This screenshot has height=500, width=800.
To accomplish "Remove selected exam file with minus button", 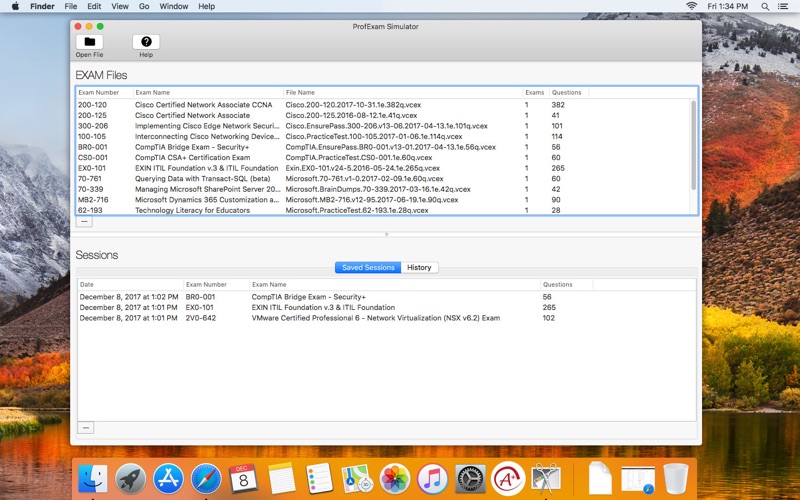I will [84, 221].
